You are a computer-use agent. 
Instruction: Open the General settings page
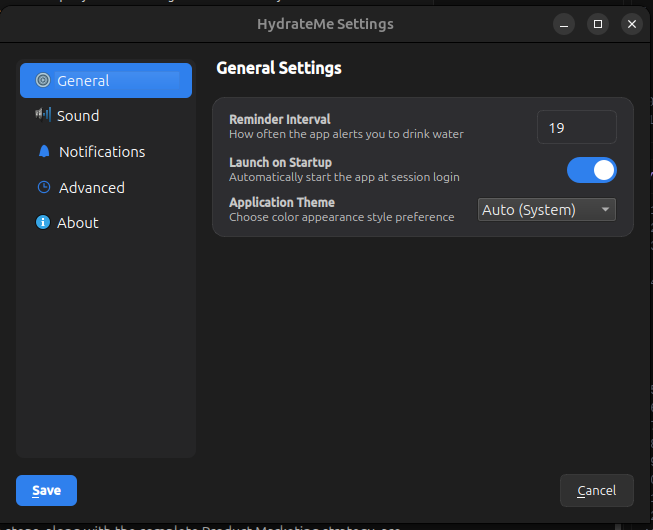point(106,80)
